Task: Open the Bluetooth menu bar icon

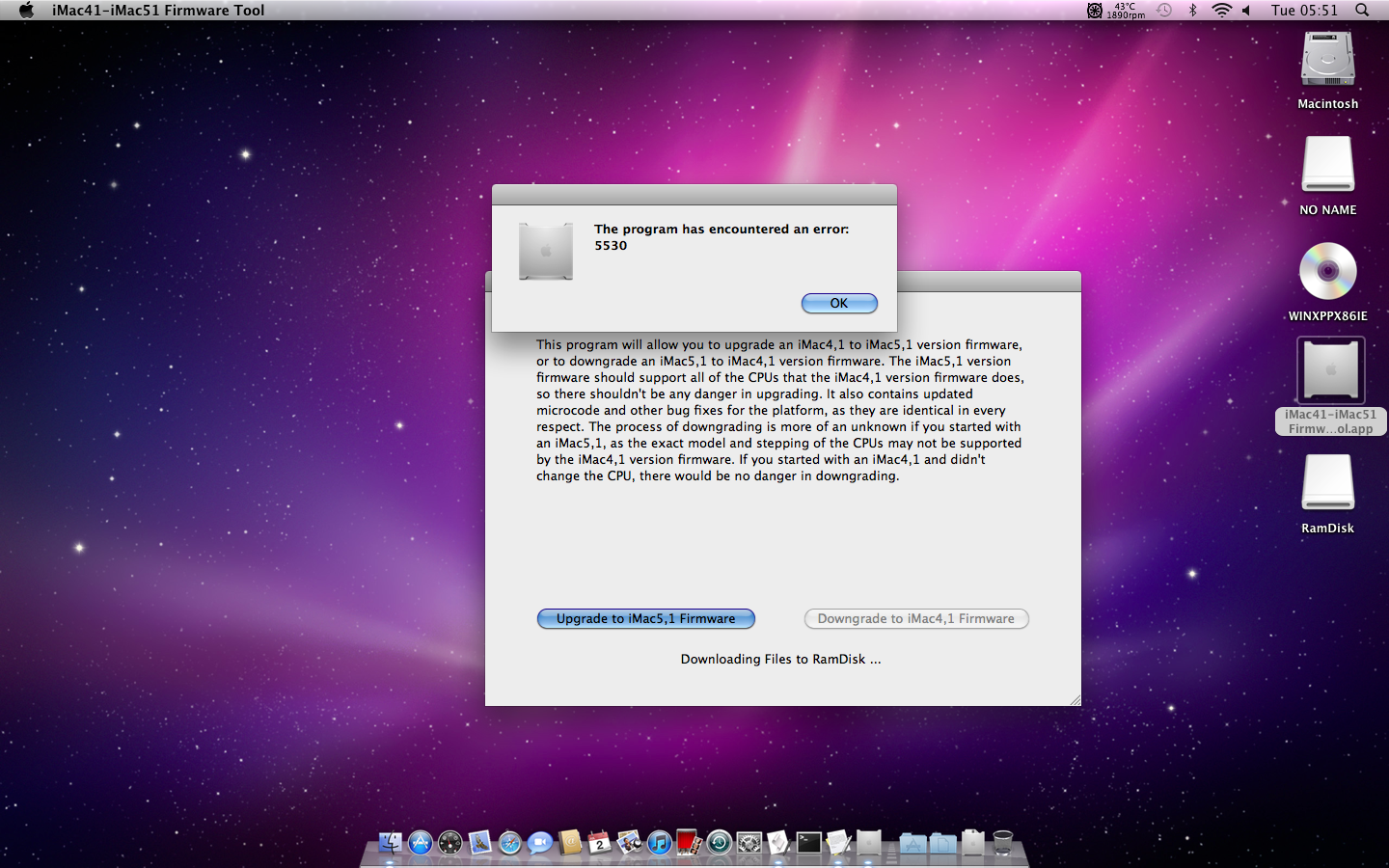Action: [x=1192, y=10]
